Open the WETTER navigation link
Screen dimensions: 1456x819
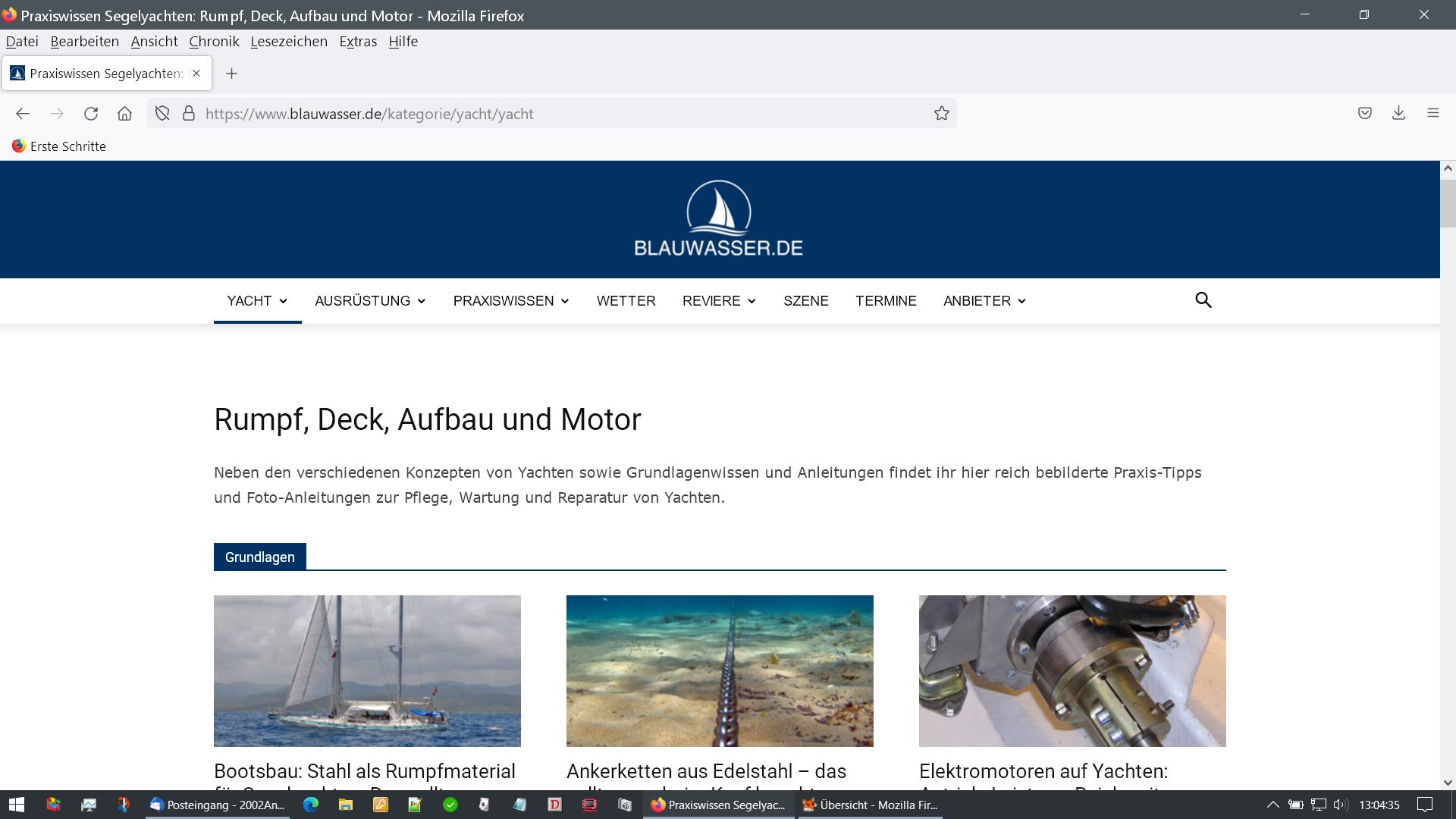(x=626, y=301)
